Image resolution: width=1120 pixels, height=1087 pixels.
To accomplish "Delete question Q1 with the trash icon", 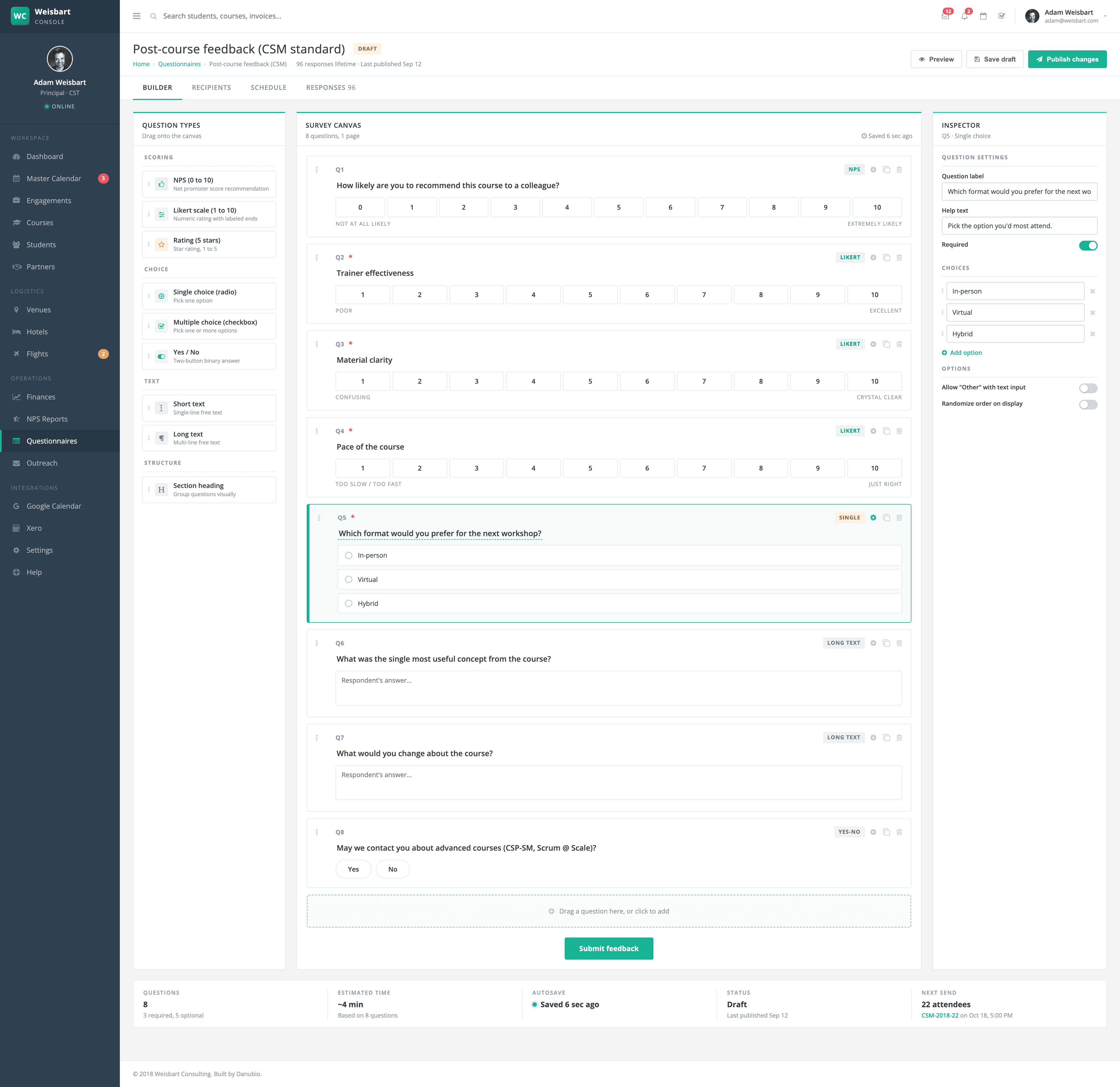I will [x=900, y=170].
